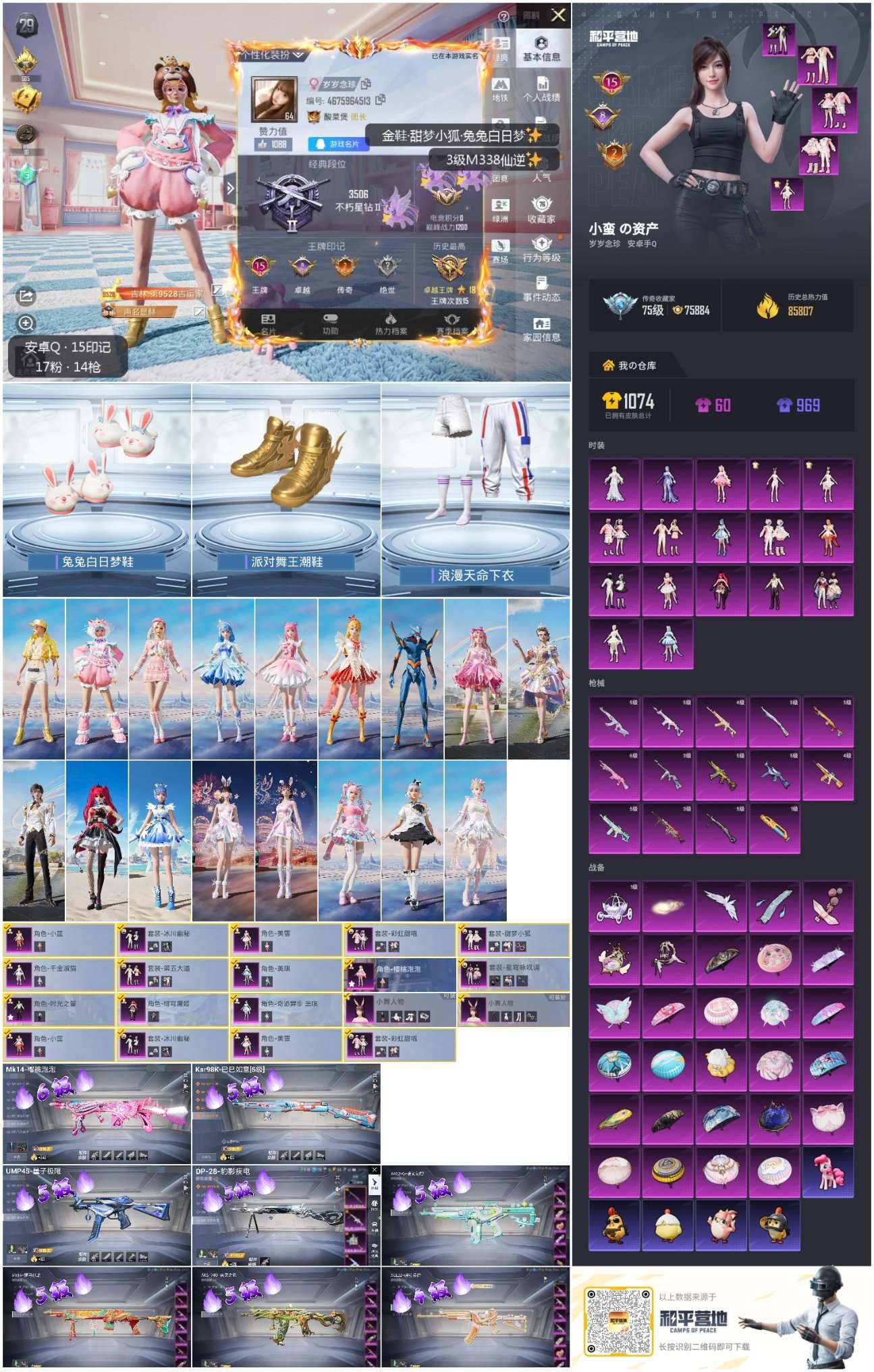Open the help question mark icon
The image size is (874, 1372).
coord(503,16)
